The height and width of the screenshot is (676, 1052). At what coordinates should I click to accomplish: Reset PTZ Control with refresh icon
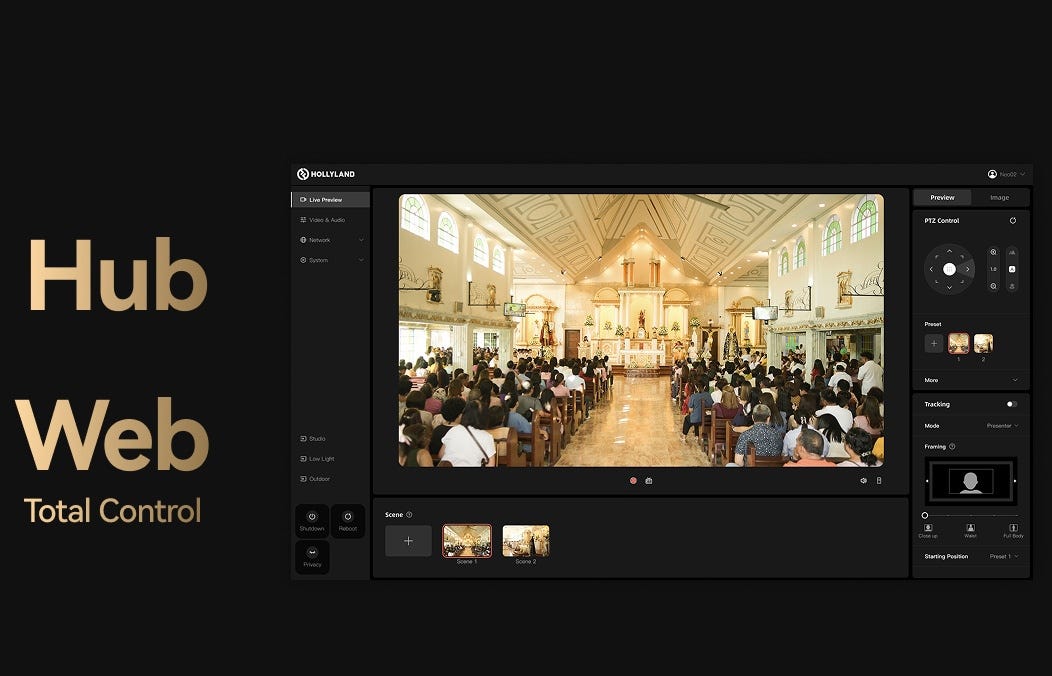click(1013, 221)
